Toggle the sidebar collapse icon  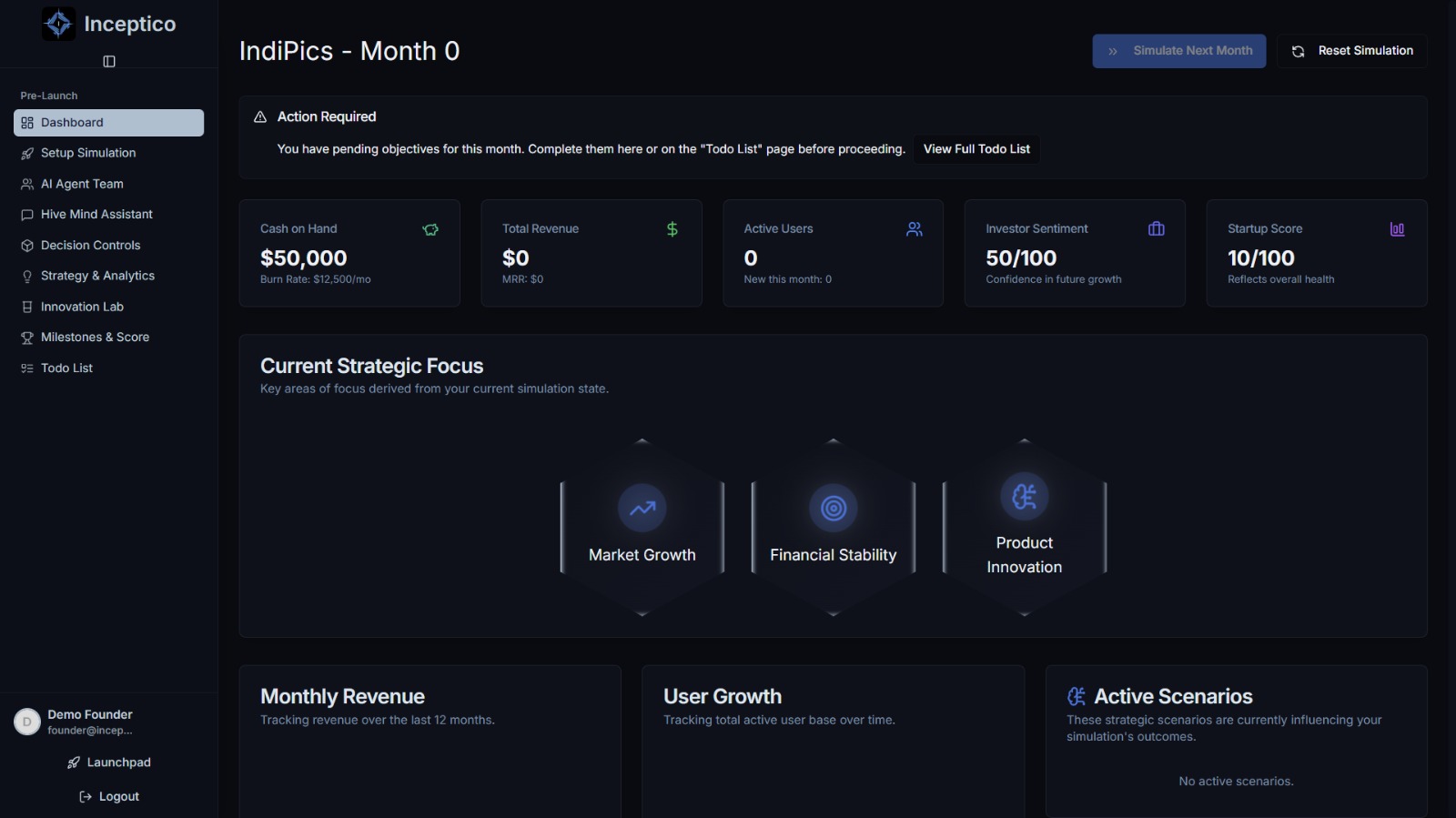(109, 62)
